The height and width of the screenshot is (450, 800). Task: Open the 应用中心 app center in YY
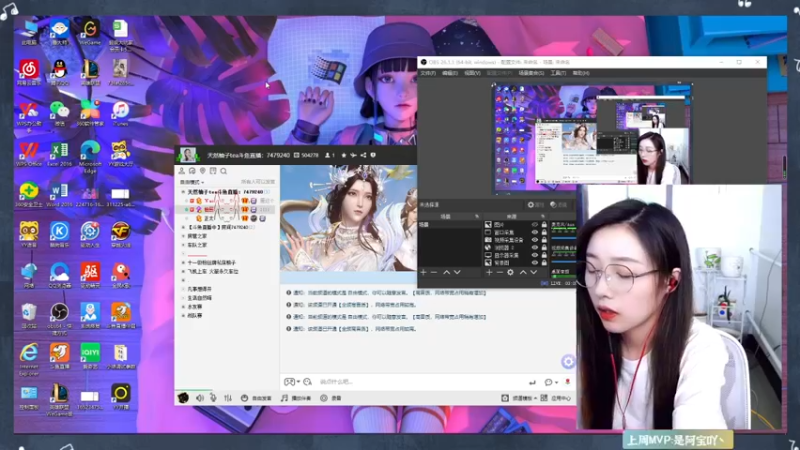556,398
